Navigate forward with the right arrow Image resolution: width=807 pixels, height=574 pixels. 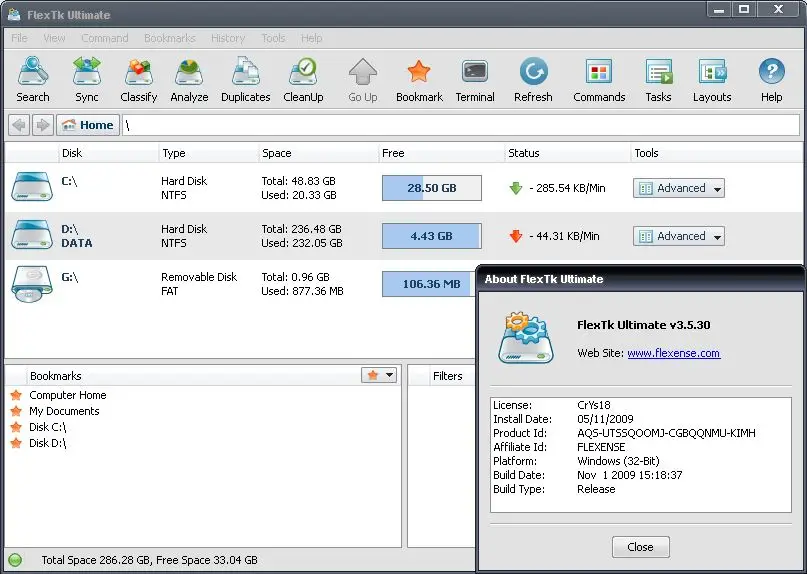pyautogui.click(x=43, y=125)
